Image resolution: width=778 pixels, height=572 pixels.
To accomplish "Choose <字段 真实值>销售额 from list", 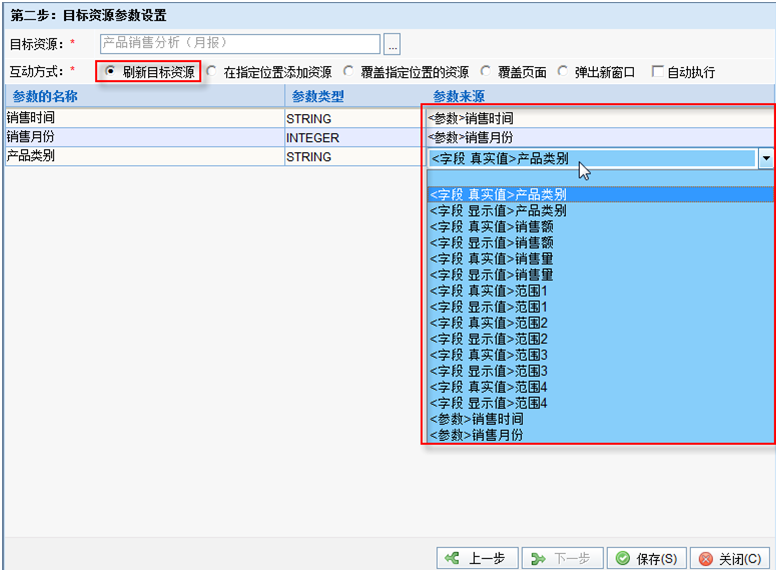I will [600, 227].
